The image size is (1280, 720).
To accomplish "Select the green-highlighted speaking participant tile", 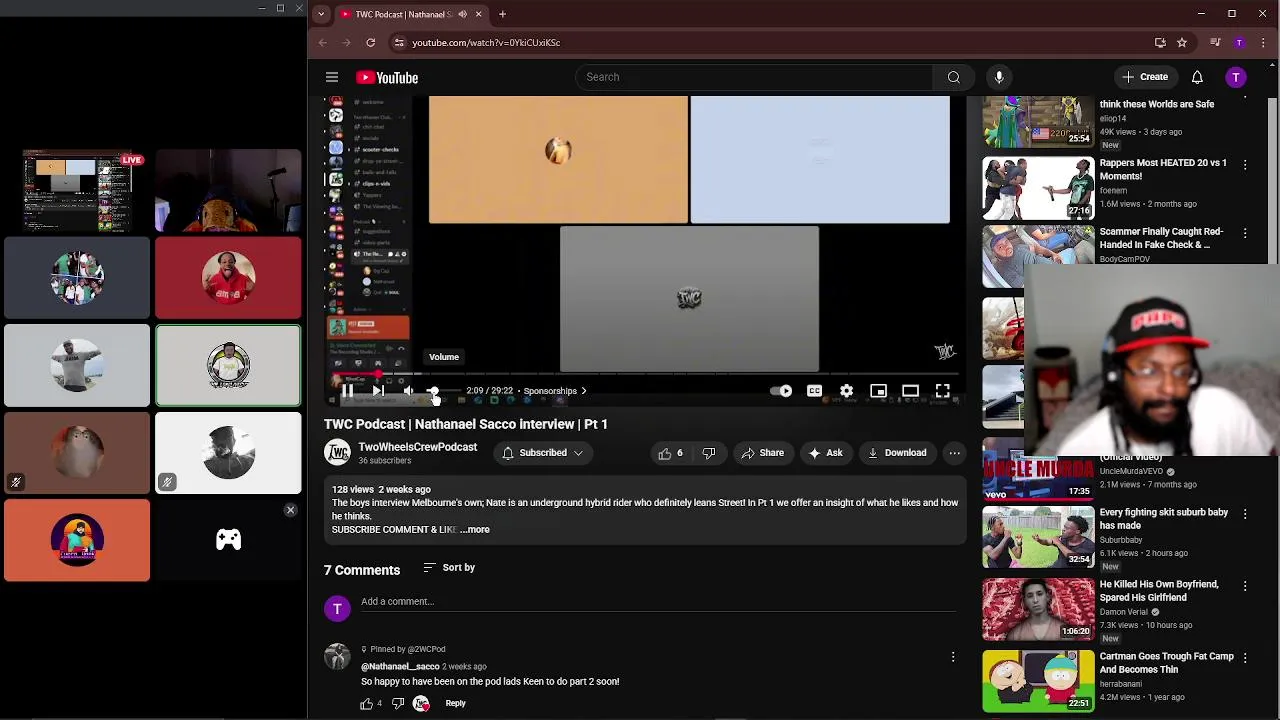I will point(228,365).
